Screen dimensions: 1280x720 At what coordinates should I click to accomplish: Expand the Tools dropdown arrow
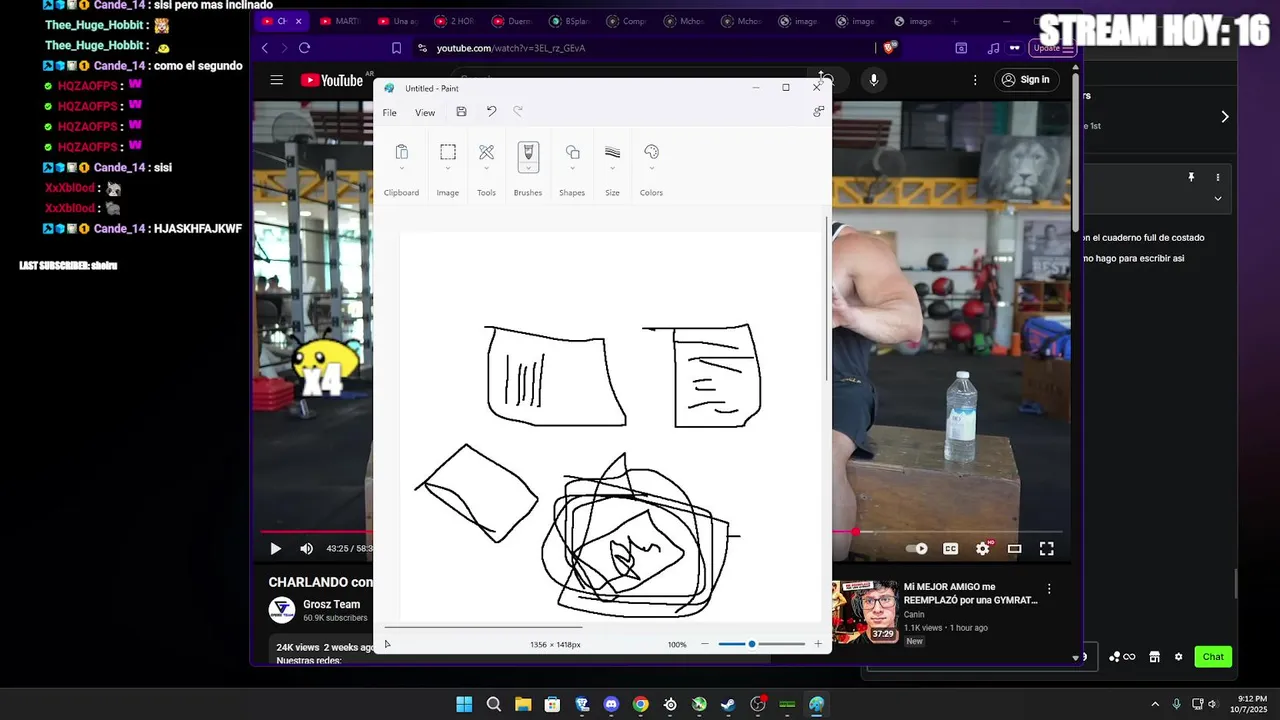486,169
